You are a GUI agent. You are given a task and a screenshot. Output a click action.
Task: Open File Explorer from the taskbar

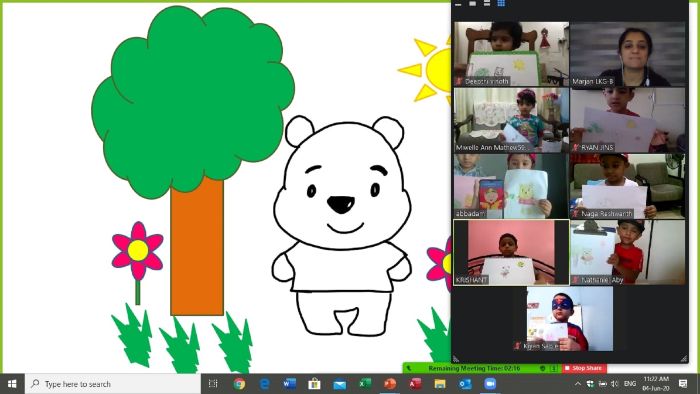tap(440, 384)
